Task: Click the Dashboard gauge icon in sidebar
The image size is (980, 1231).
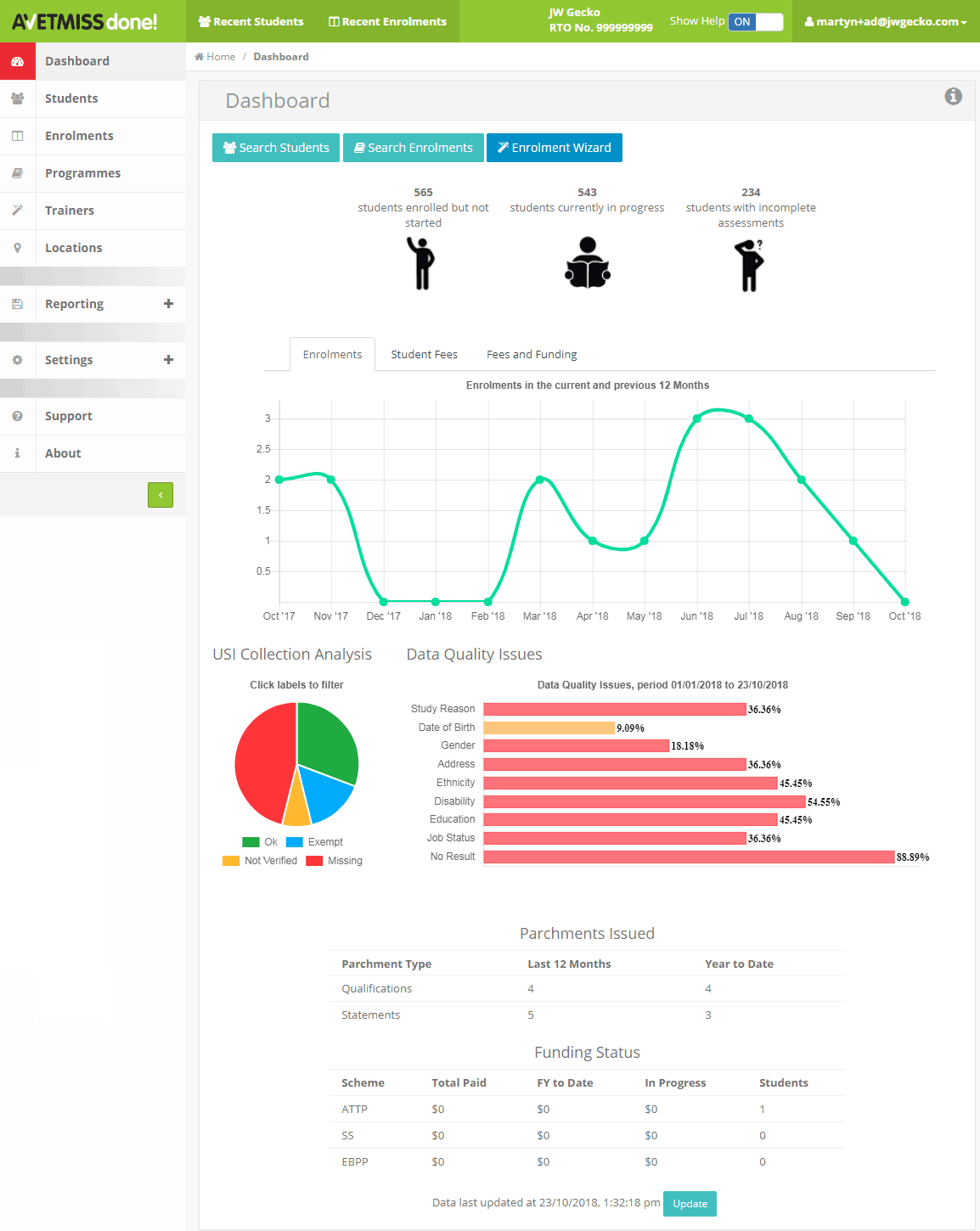Action: (x=17, y=61)
